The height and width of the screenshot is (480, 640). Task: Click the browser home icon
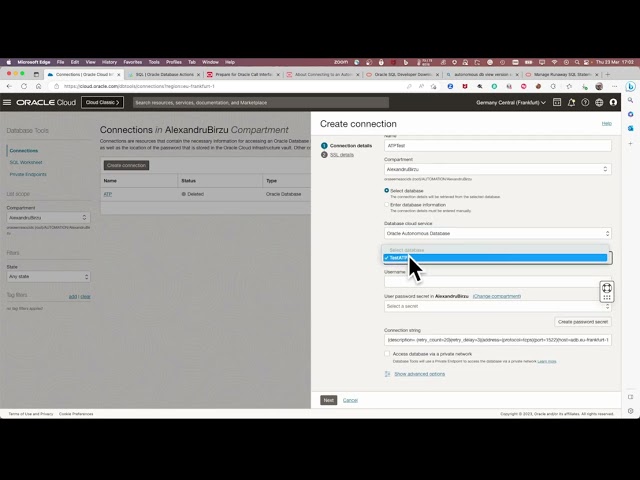point(38,87)
